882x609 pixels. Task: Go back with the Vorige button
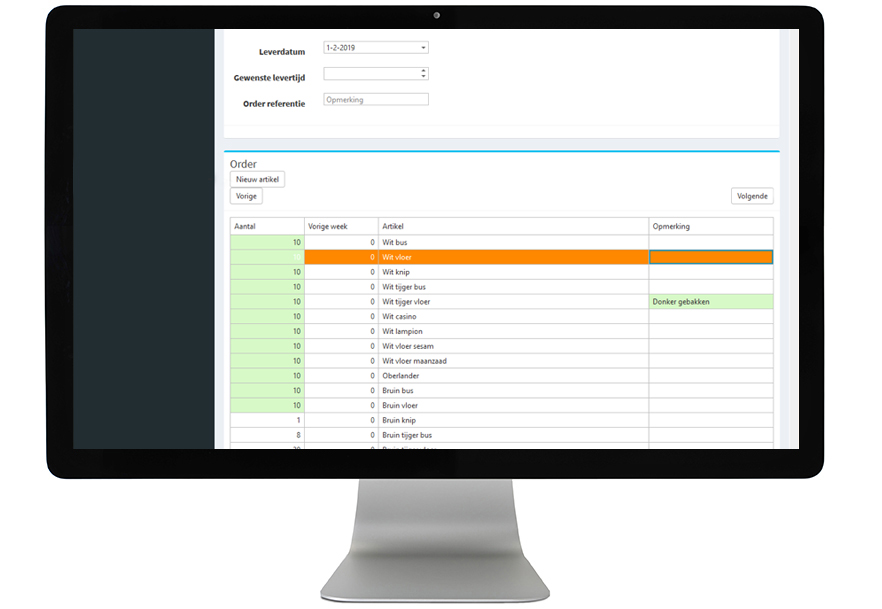[246, 196]
